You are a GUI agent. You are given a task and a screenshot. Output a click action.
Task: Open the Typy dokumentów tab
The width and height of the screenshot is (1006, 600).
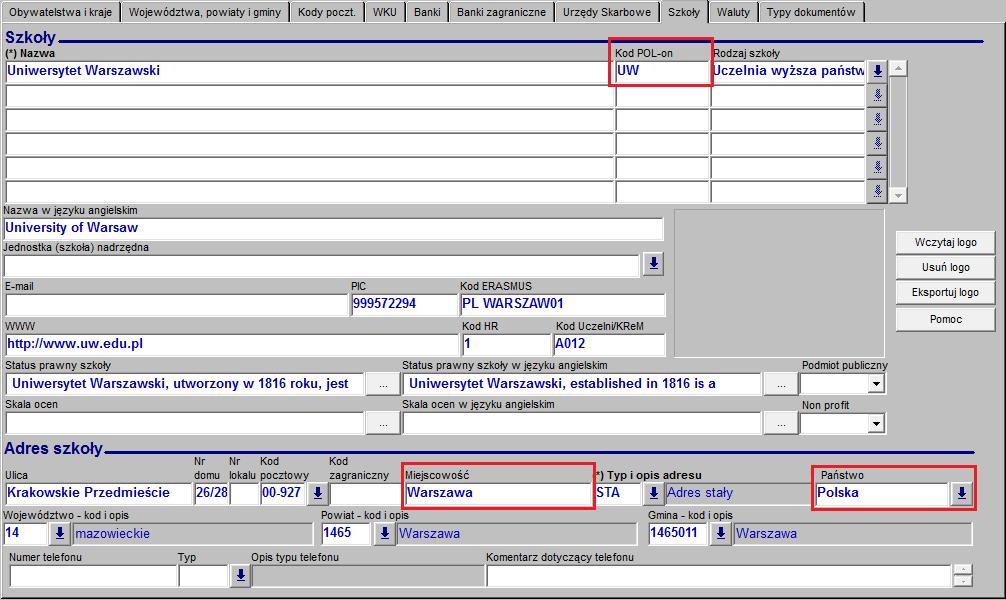811,12
